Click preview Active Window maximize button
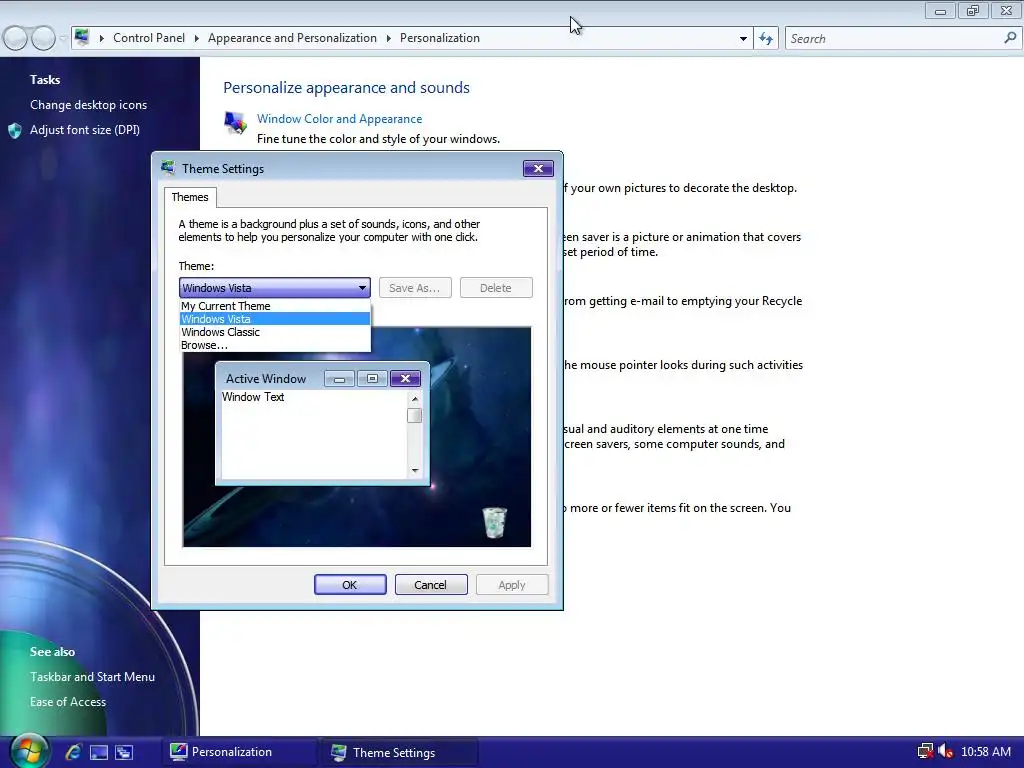Screen dimensions: 1024x768 pyautogui.click(x=372, y=379)
